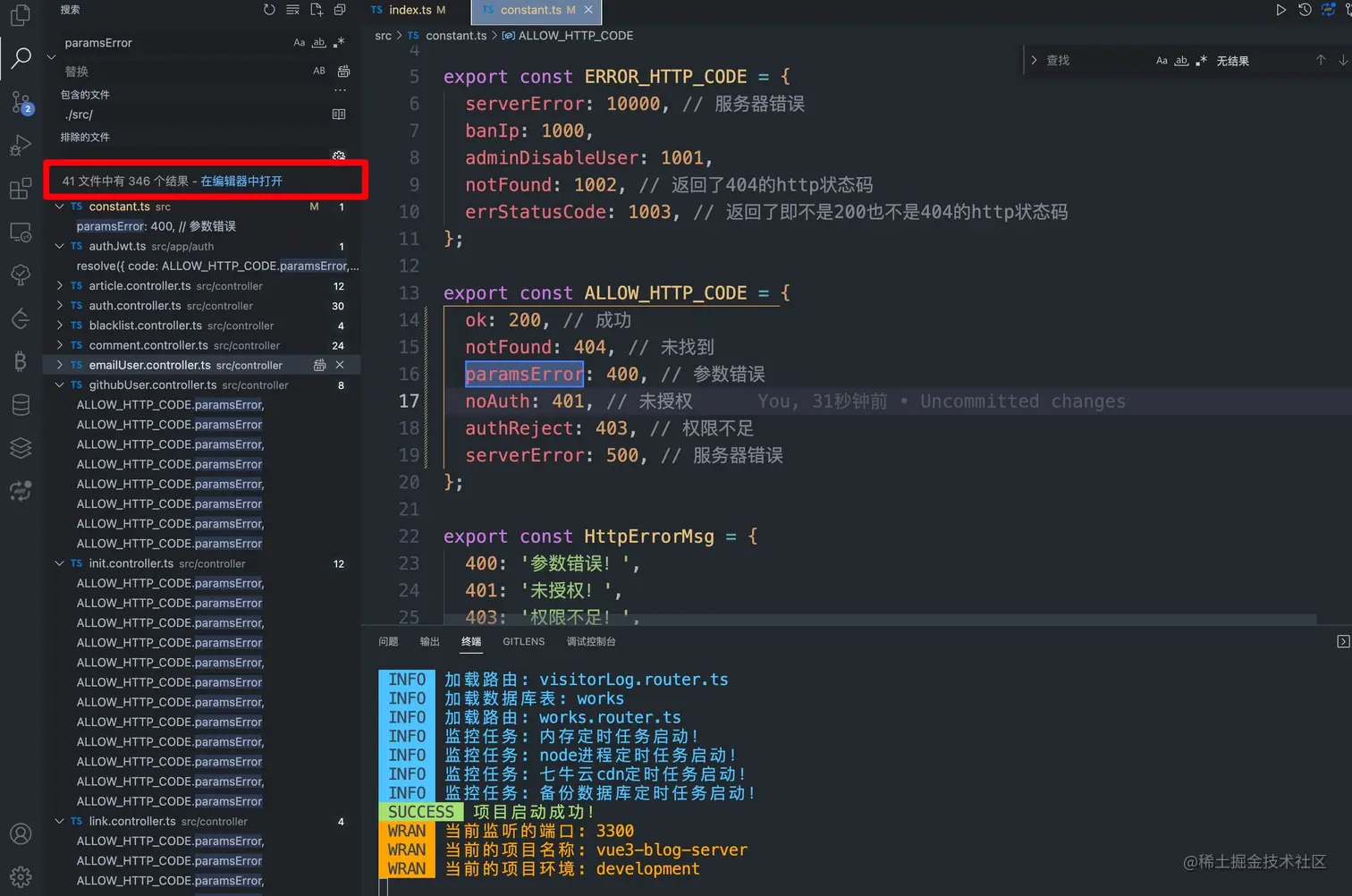Collapse init.controller.ts results
The image size is (1352, 896).
coord(60,563)
